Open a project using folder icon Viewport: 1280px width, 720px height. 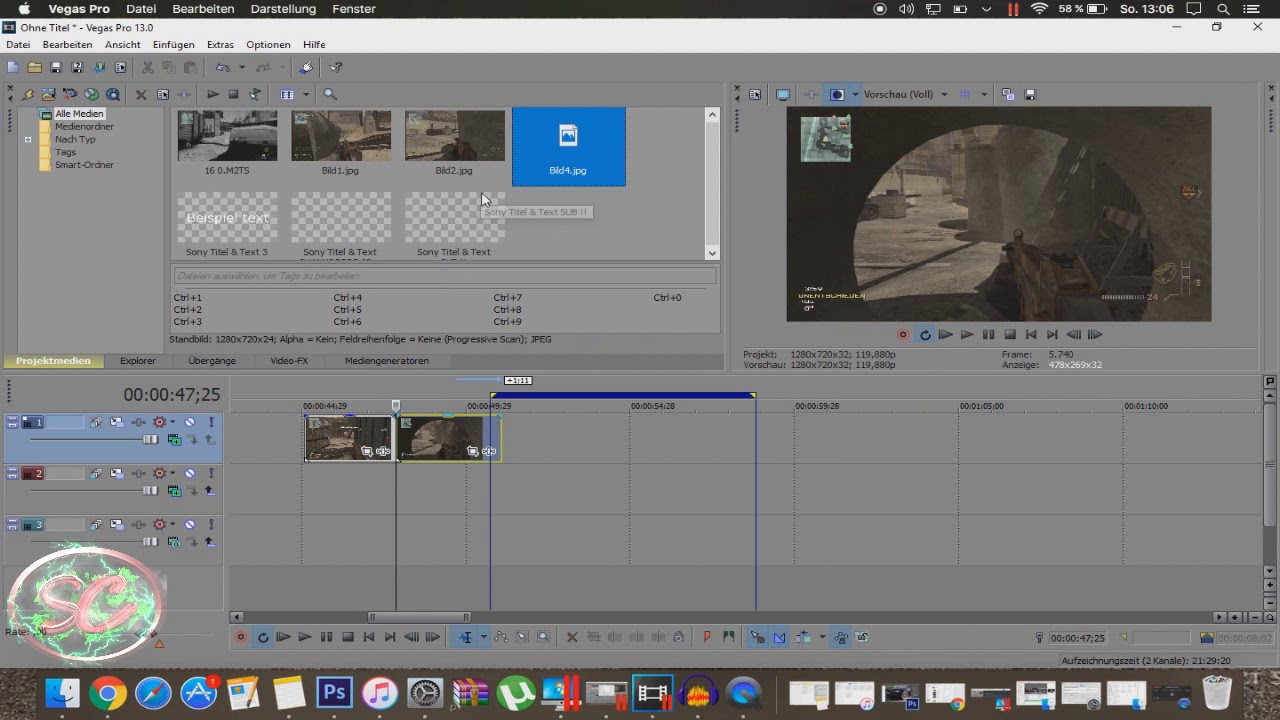pos(34,67)
